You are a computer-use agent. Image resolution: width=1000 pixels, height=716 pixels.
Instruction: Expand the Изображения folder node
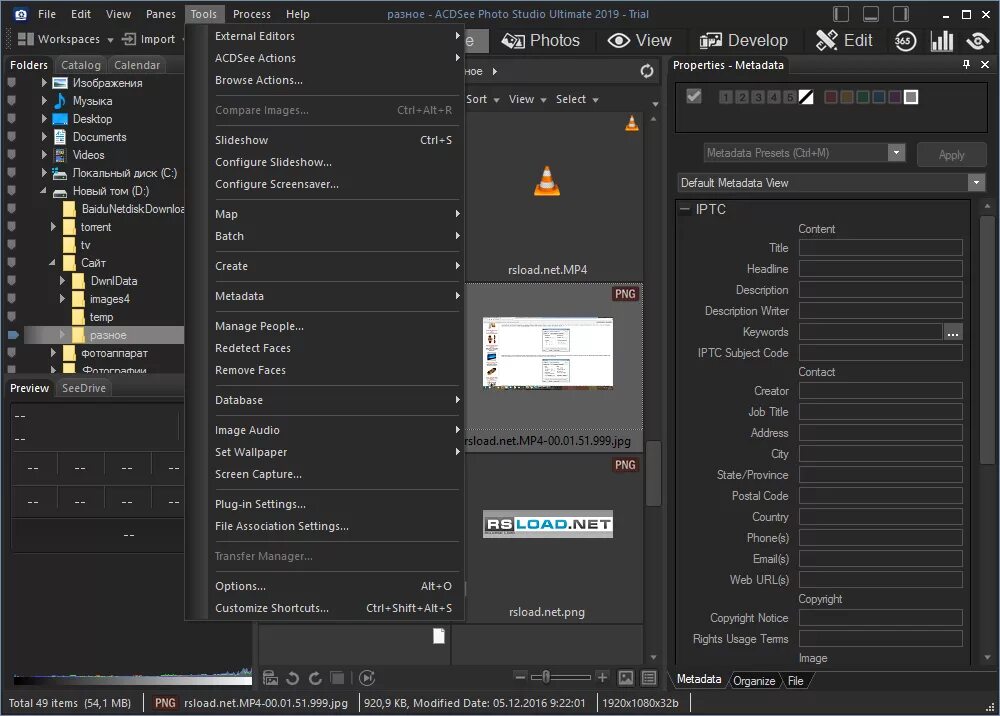tap(44, 82)
